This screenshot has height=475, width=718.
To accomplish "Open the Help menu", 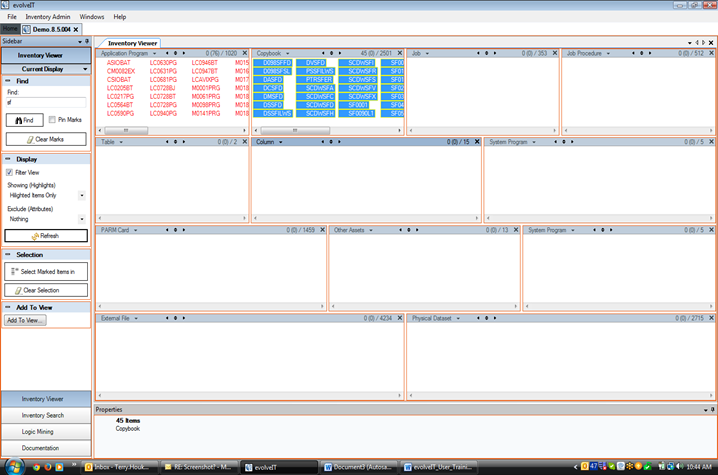I will 120,16.
